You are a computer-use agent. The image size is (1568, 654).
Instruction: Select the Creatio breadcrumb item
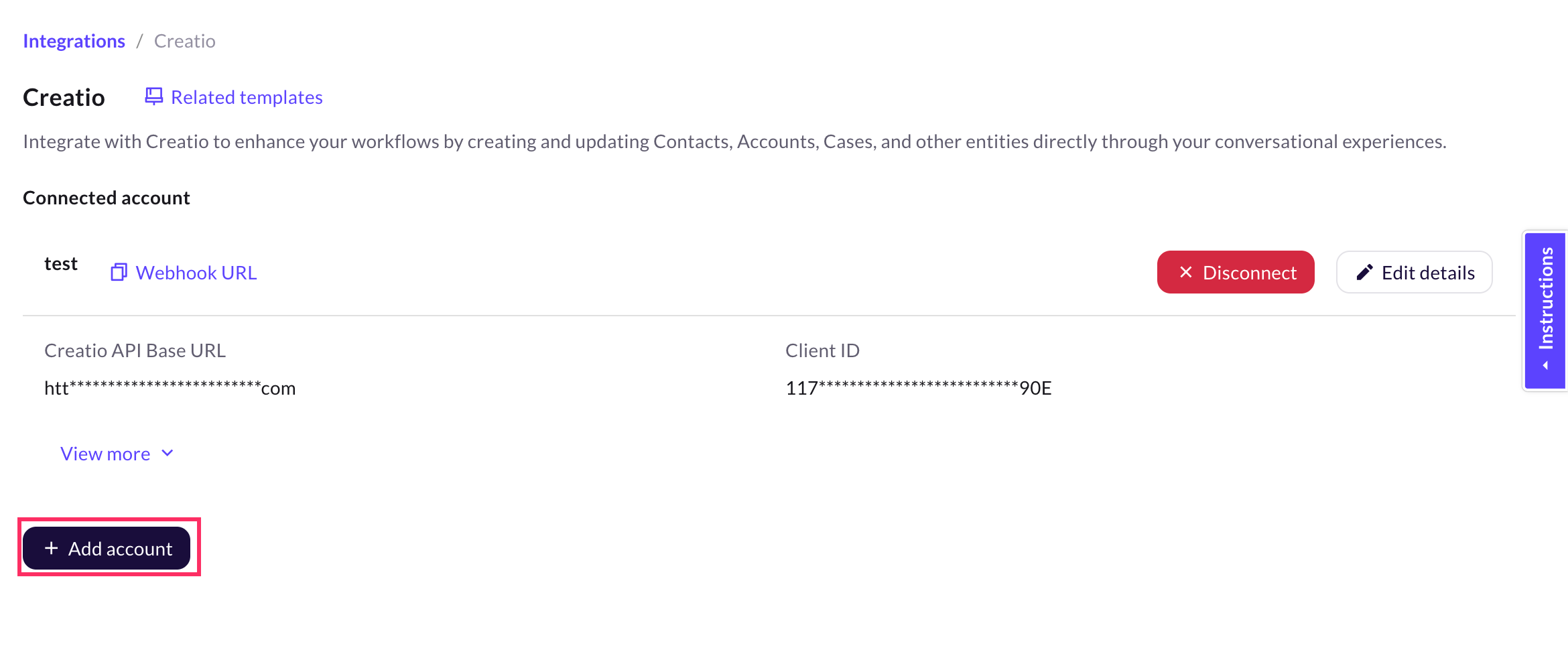[184, 42]
